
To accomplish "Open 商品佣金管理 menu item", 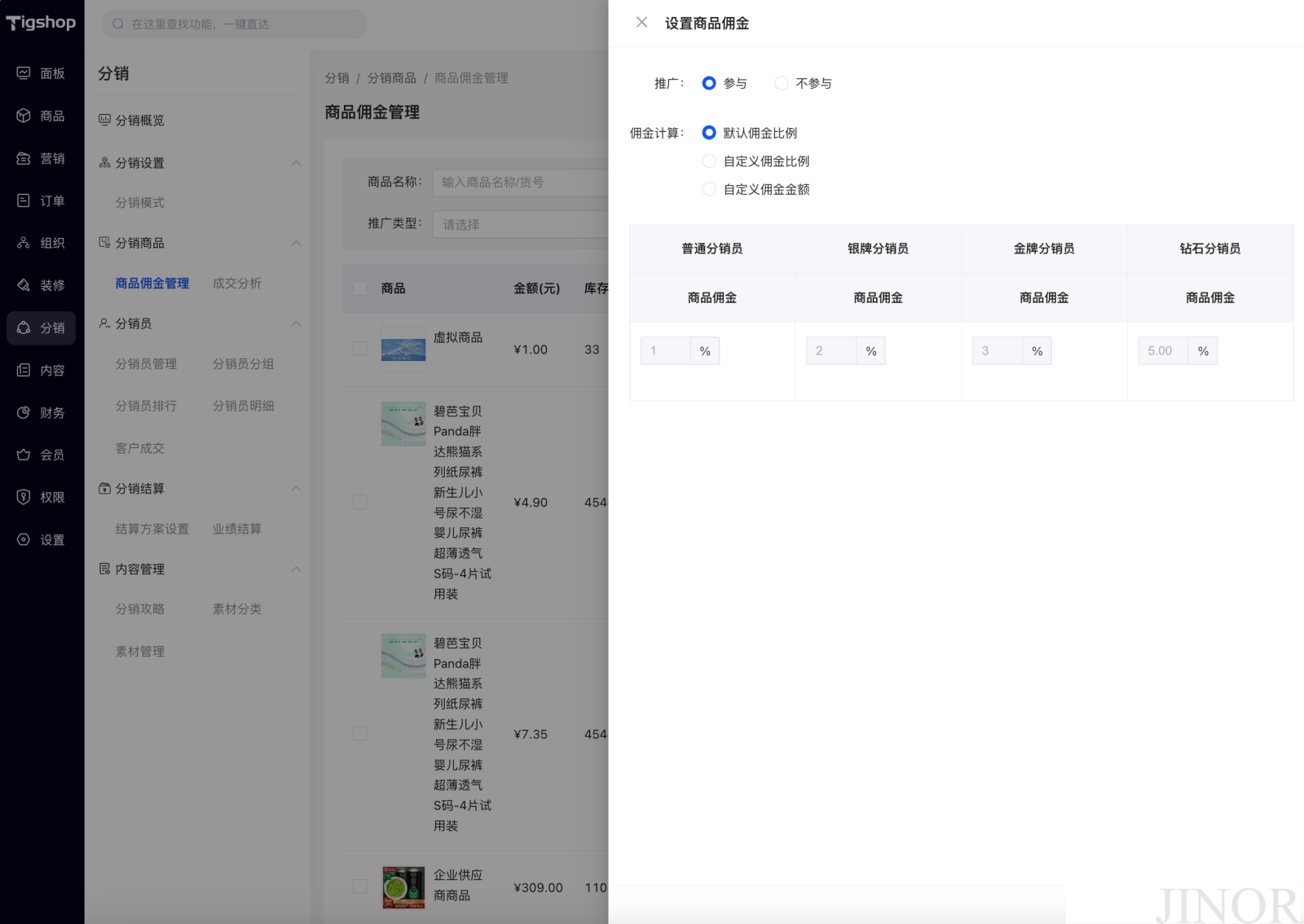I will (152, 283).
